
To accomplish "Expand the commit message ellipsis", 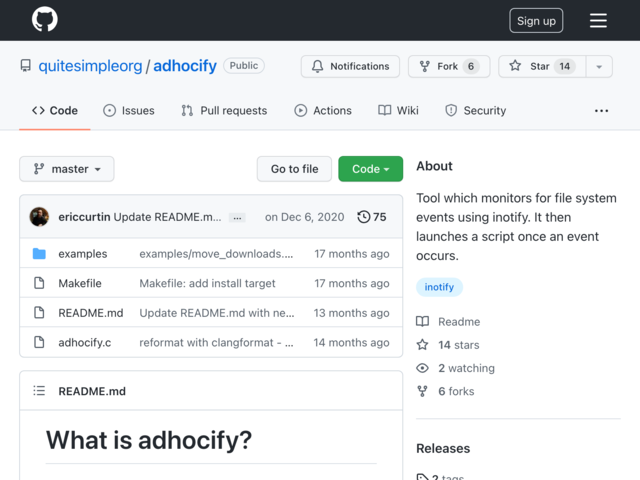I will [x=237, y=218].
